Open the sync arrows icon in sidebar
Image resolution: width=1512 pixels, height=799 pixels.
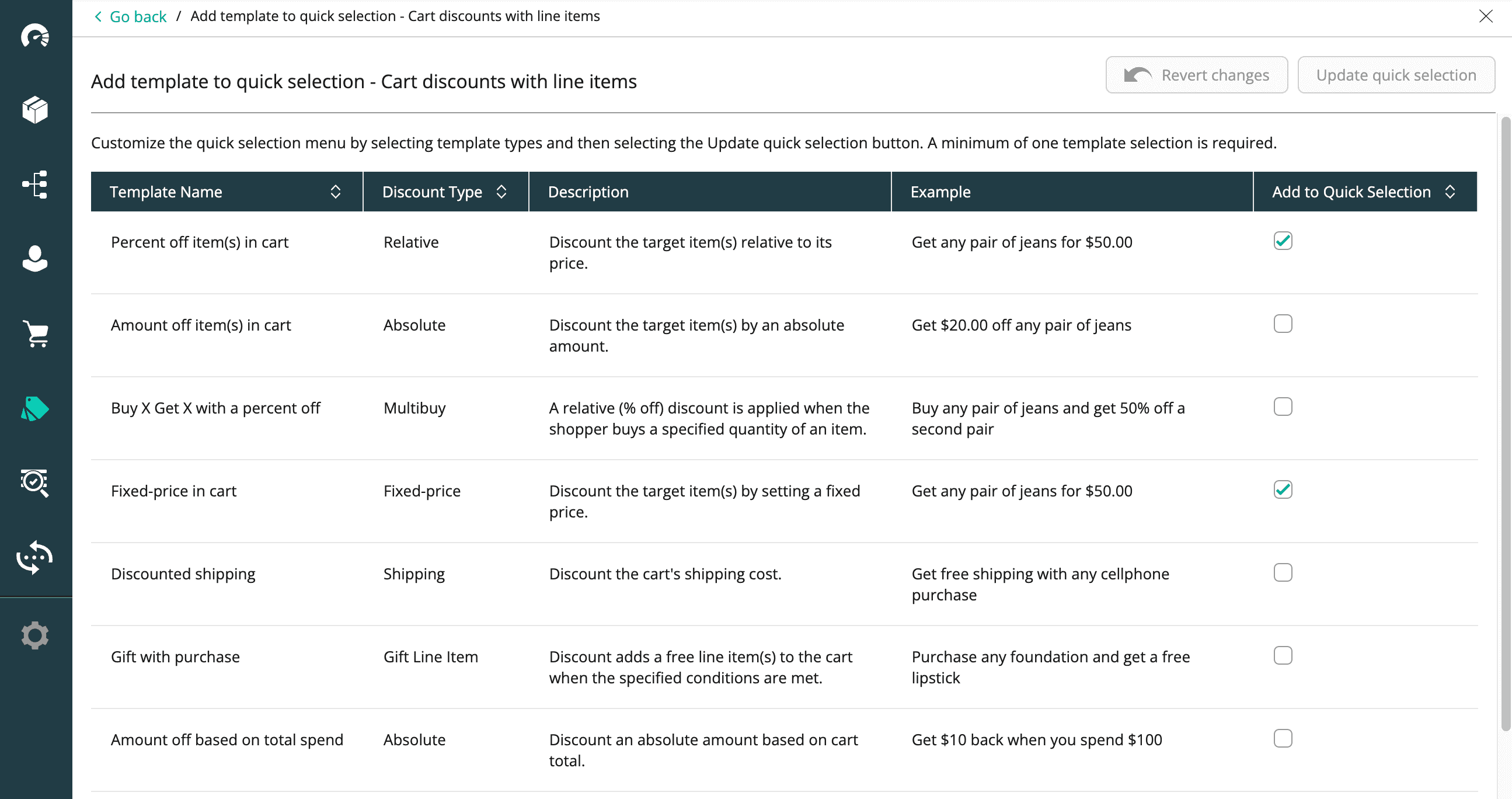point(35,557)
